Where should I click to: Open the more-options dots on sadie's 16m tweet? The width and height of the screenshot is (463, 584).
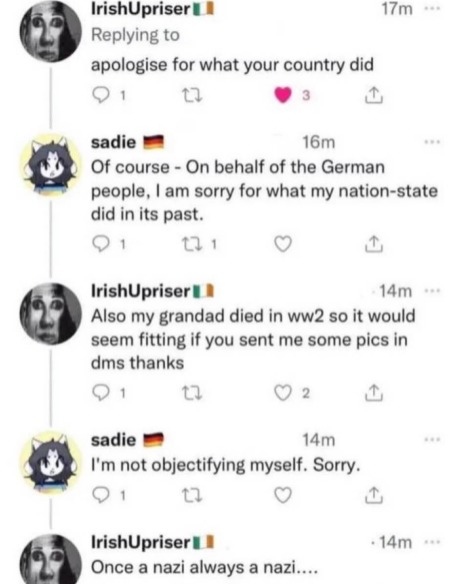432,142
